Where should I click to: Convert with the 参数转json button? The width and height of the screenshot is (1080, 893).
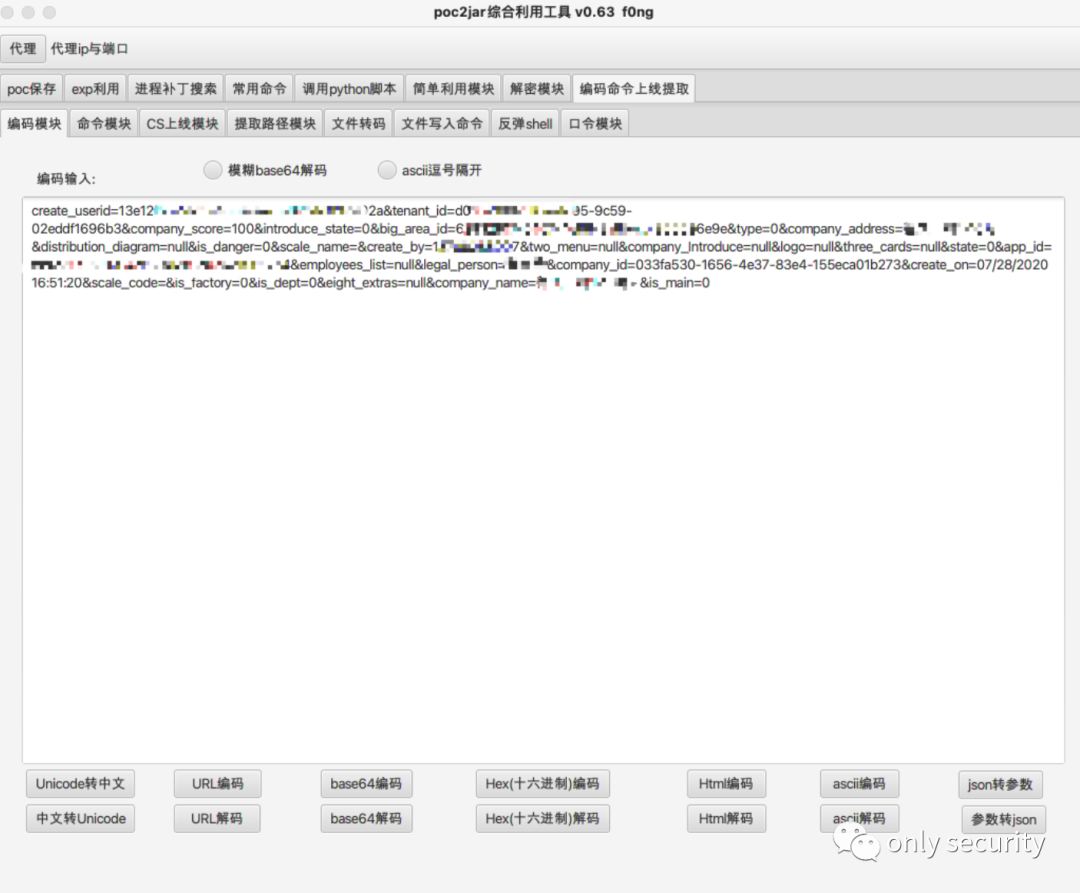click(1004, 819)
